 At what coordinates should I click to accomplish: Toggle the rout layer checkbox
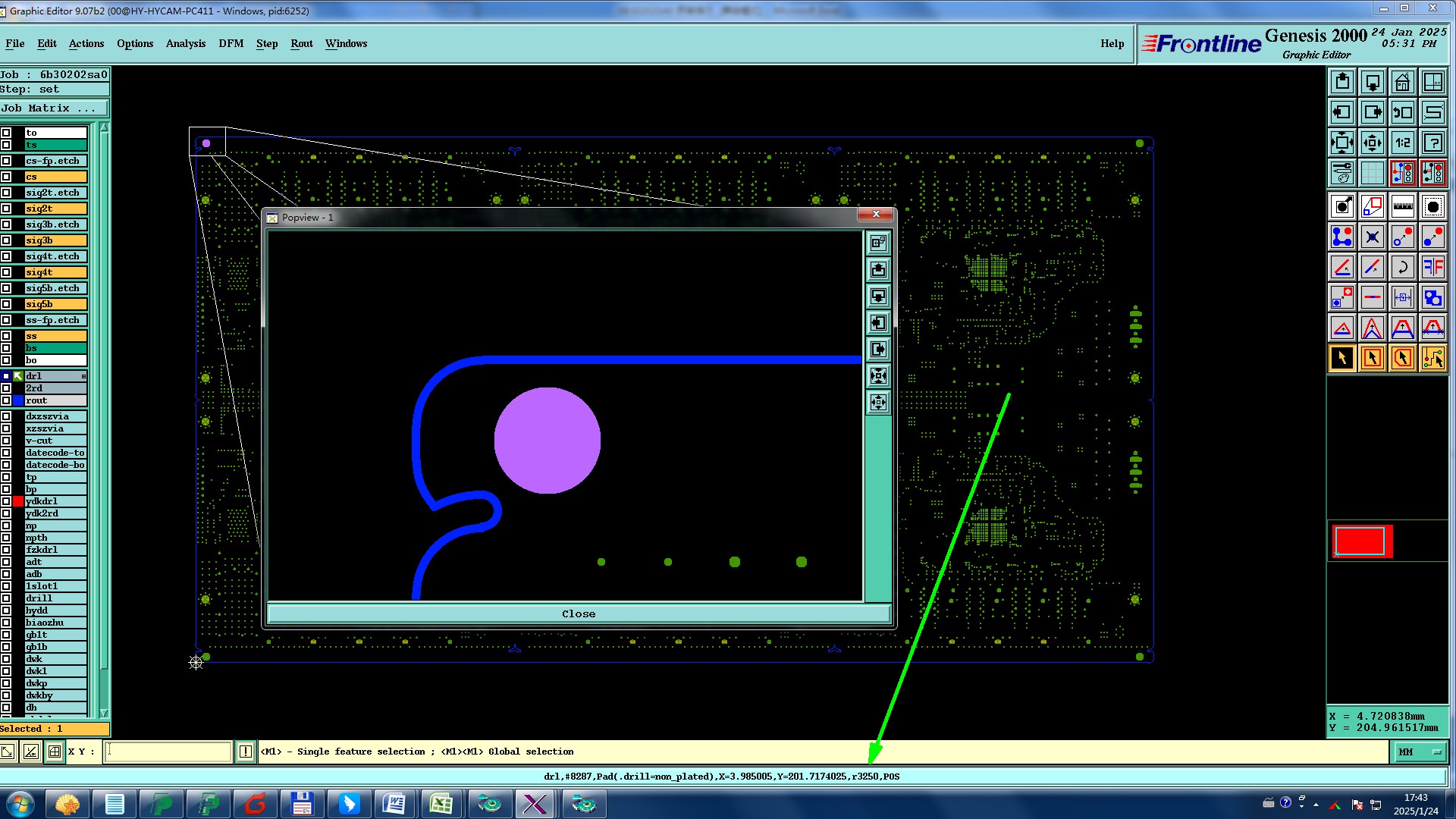[x=7, y=400]
